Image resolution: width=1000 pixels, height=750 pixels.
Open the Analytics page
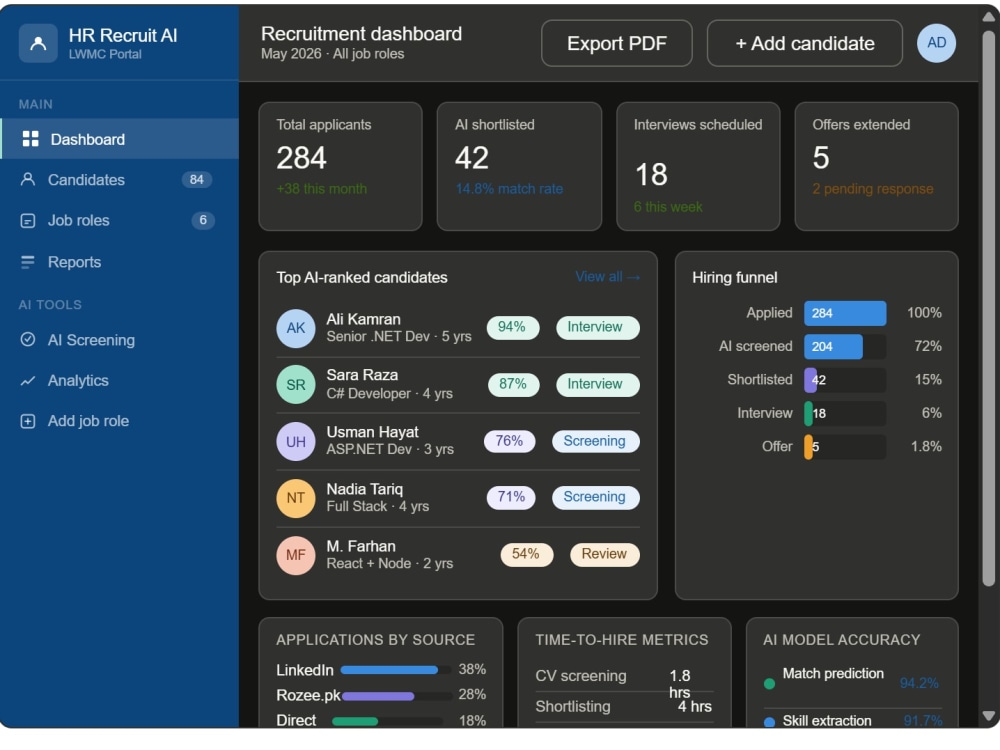(x=119, y=381)
